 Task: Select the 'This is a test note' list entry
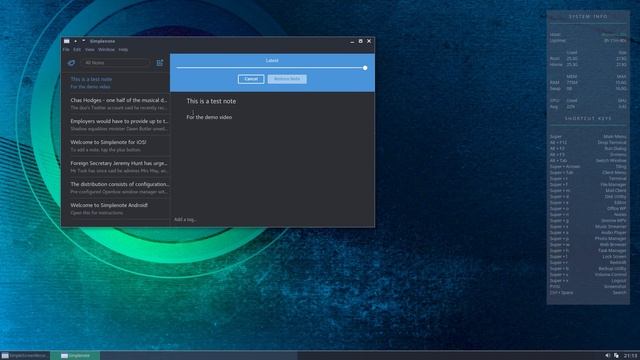pyautogui.click(x=116, y=83)
